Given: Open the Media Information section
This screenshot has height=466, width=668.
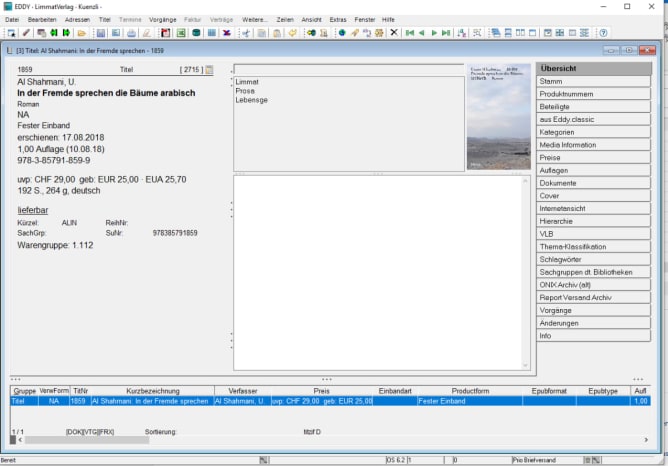Looking at the screenshot, I should point(593,145).
